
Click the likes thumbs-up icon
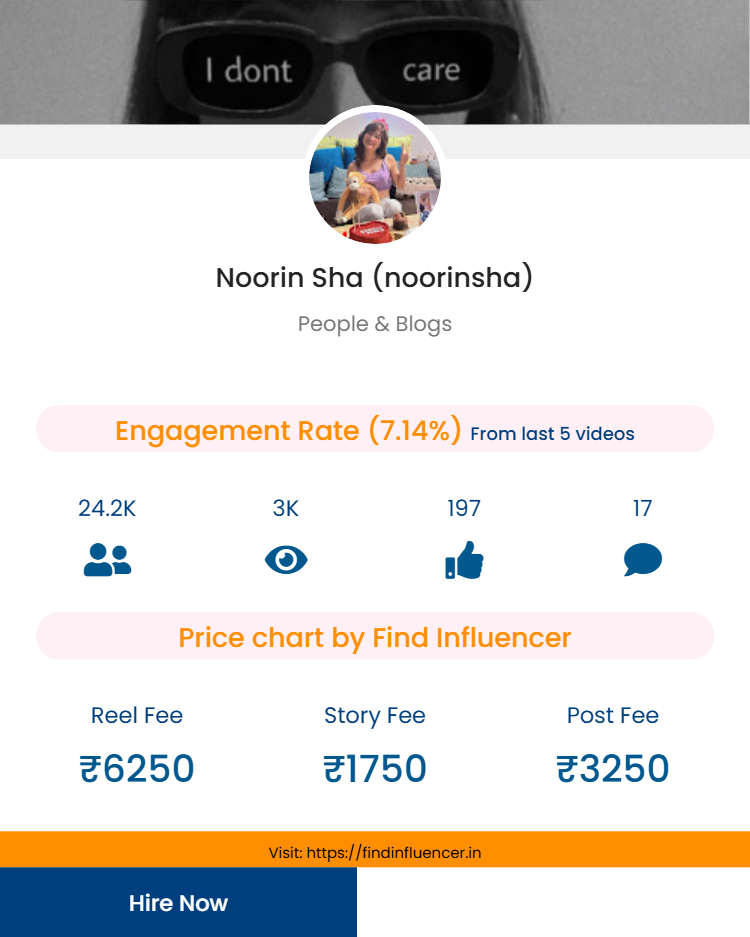464,560
